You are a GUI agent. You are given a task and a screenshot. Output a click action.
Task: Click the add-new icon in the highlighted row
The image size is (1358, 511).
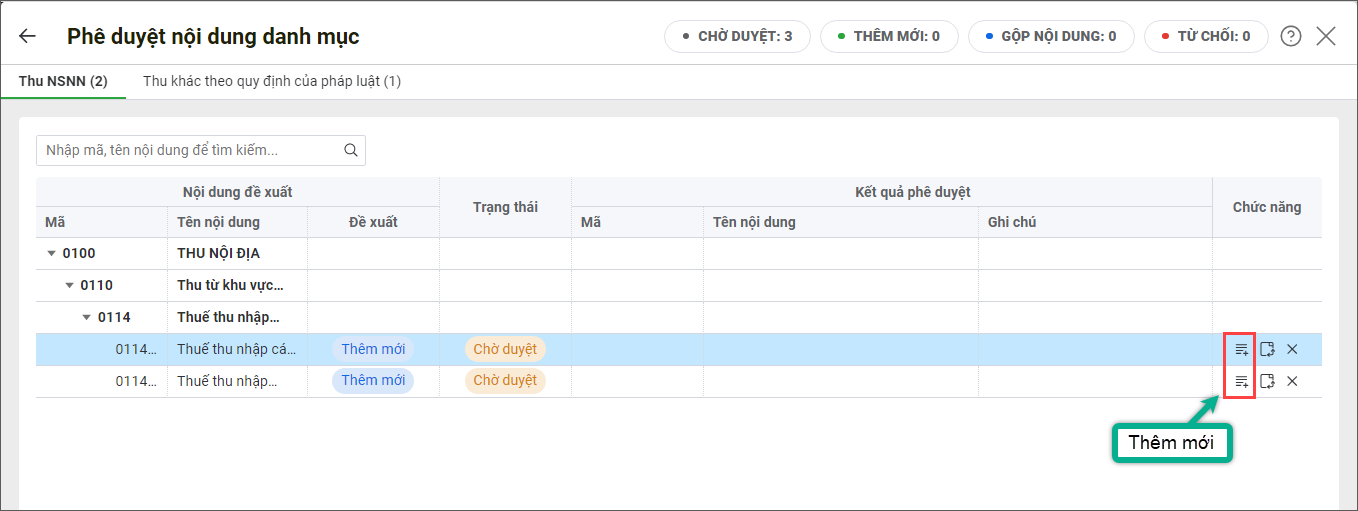pyautogui.click(x=1241, y=349)
